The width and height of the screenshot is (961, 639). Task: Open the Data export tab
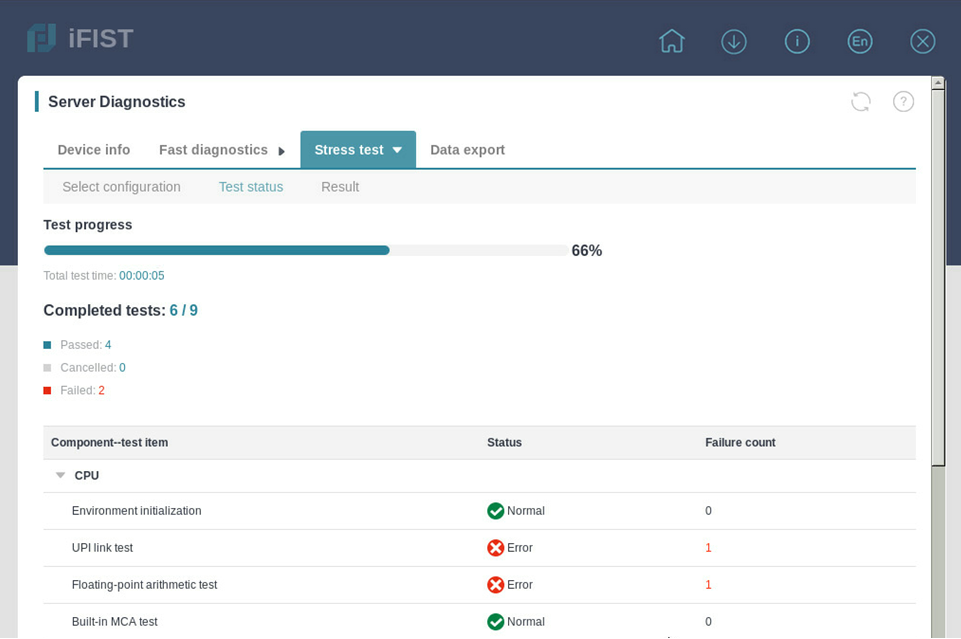tap(468, 150)
